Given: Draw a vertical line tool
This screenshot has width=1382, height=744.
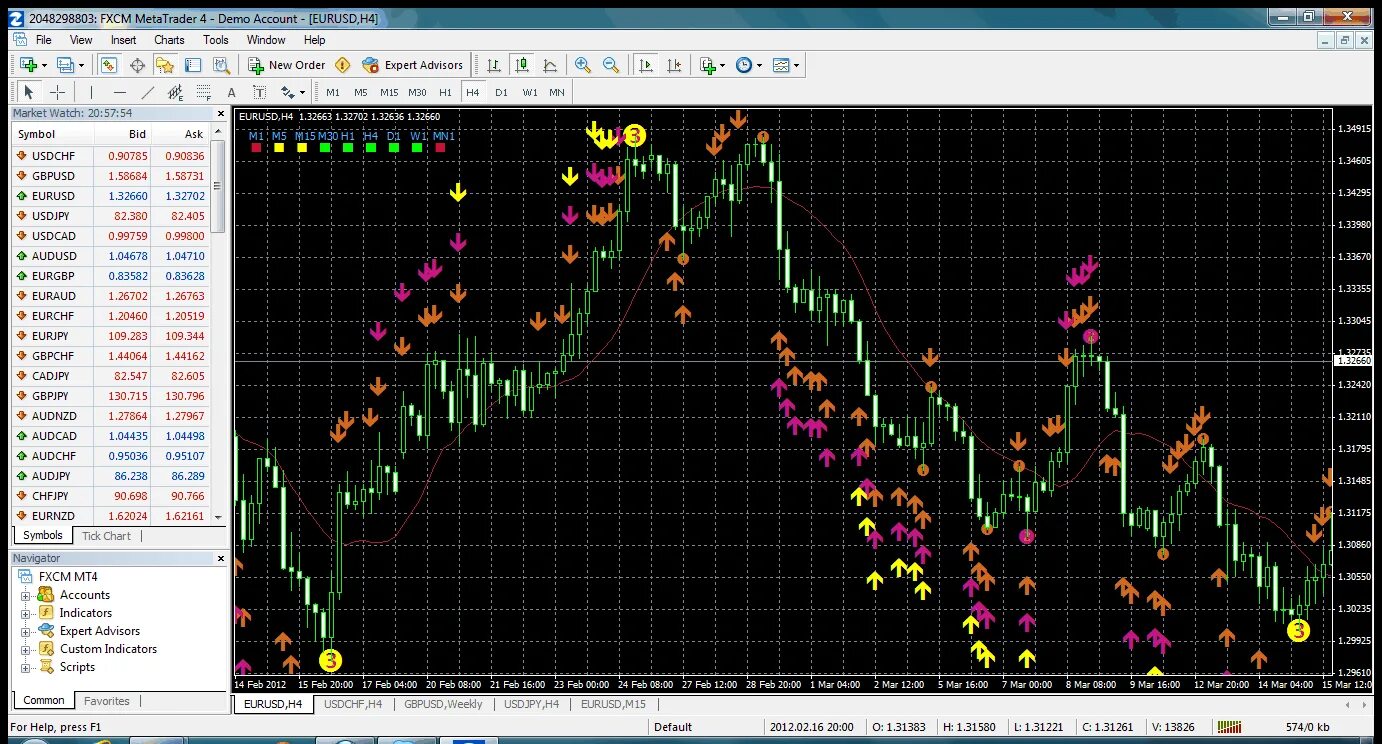Looking at the screenshot, I should click(x=92, y=92).
